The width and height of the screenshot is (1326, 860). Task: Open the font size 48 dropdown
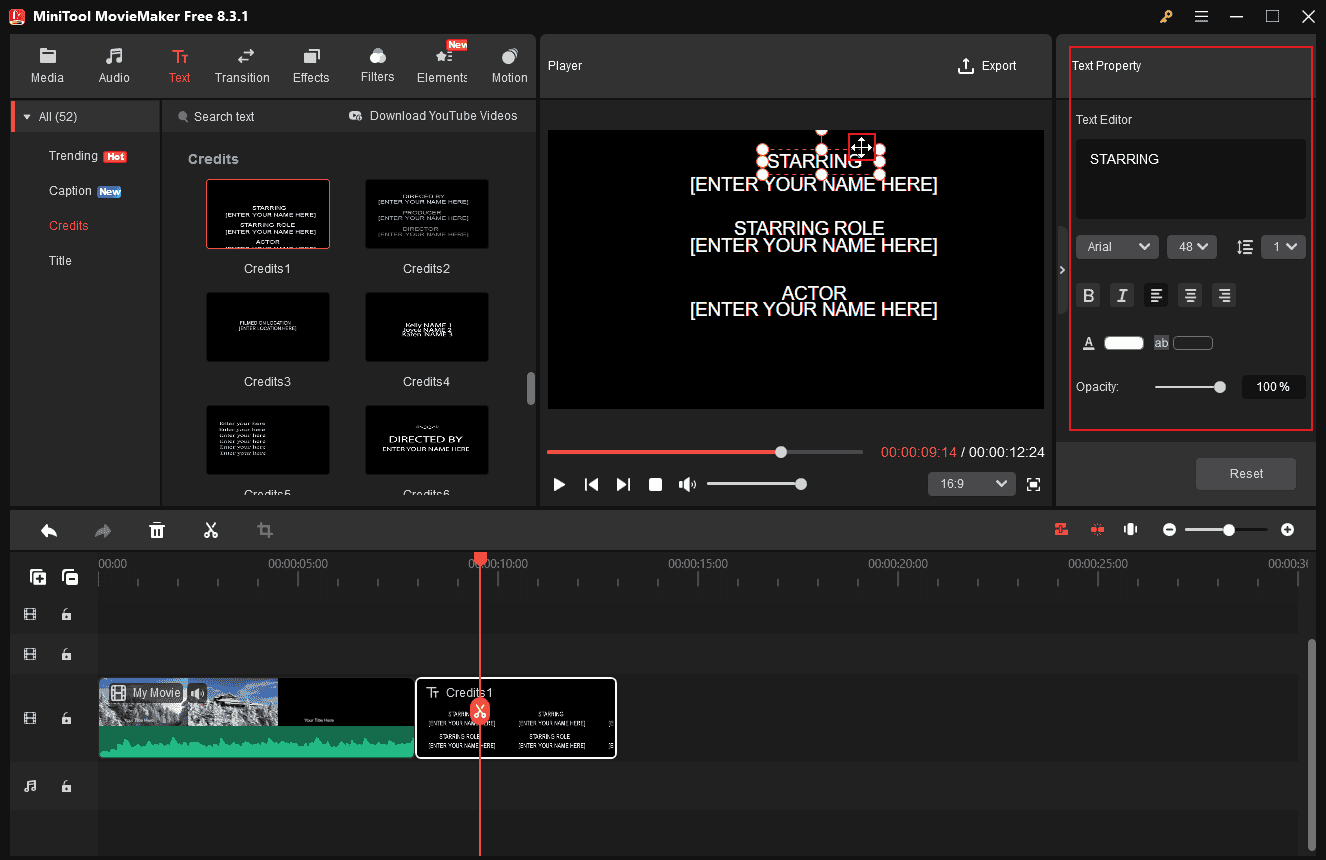(1191, 246)
